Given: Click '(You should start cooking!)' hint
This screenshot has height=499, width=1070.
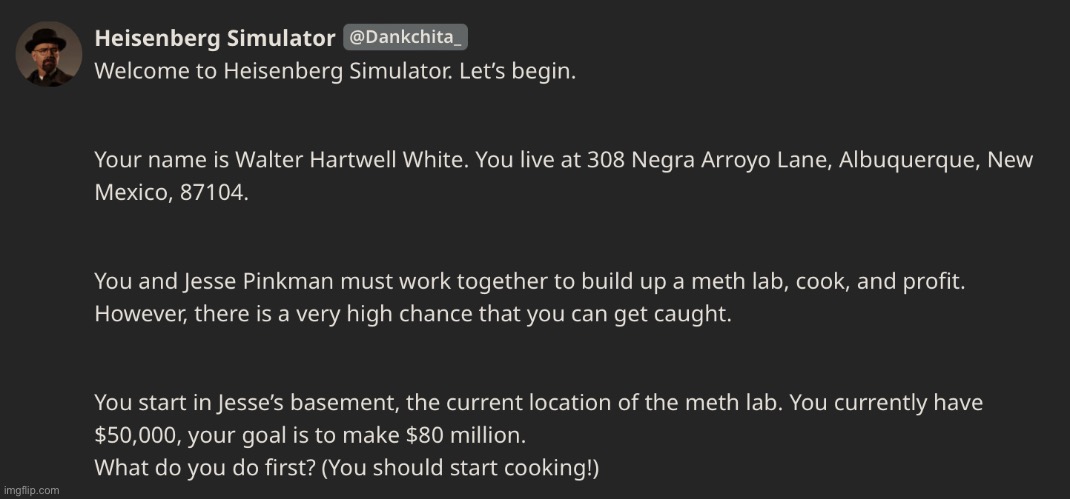Looking at the screenshot, I should coord(460,469).
